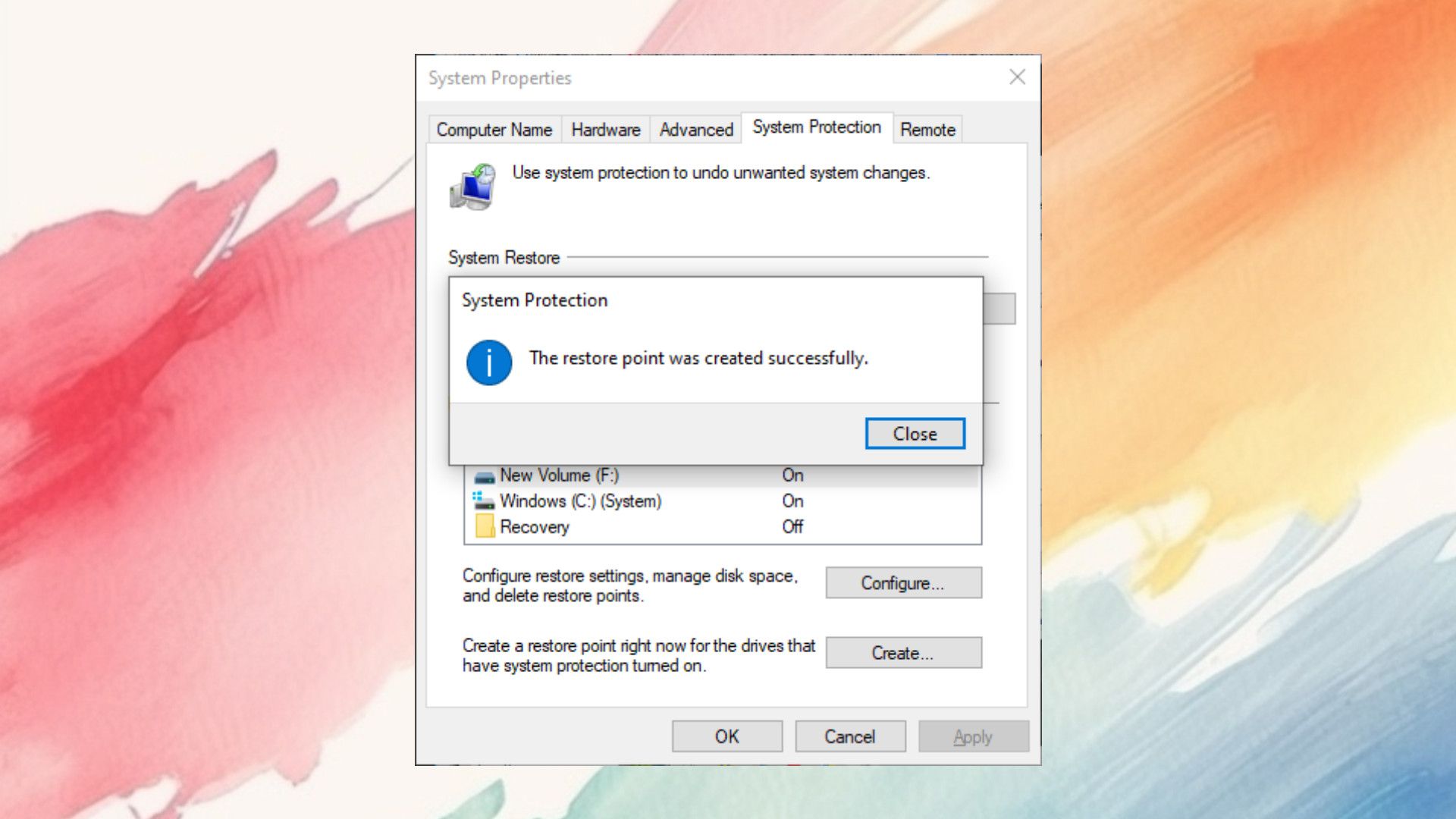Viewport: 1456px width, 819px height.
Task: Click the Windows (C:) system drive icon
Action: 484,500
